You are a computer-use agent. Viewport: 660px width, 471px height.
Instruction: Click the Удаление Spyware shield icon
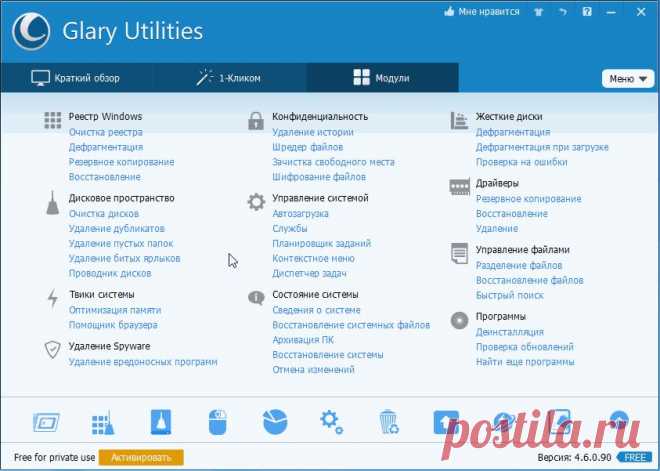pyautogui.click(x=53, y=350)
